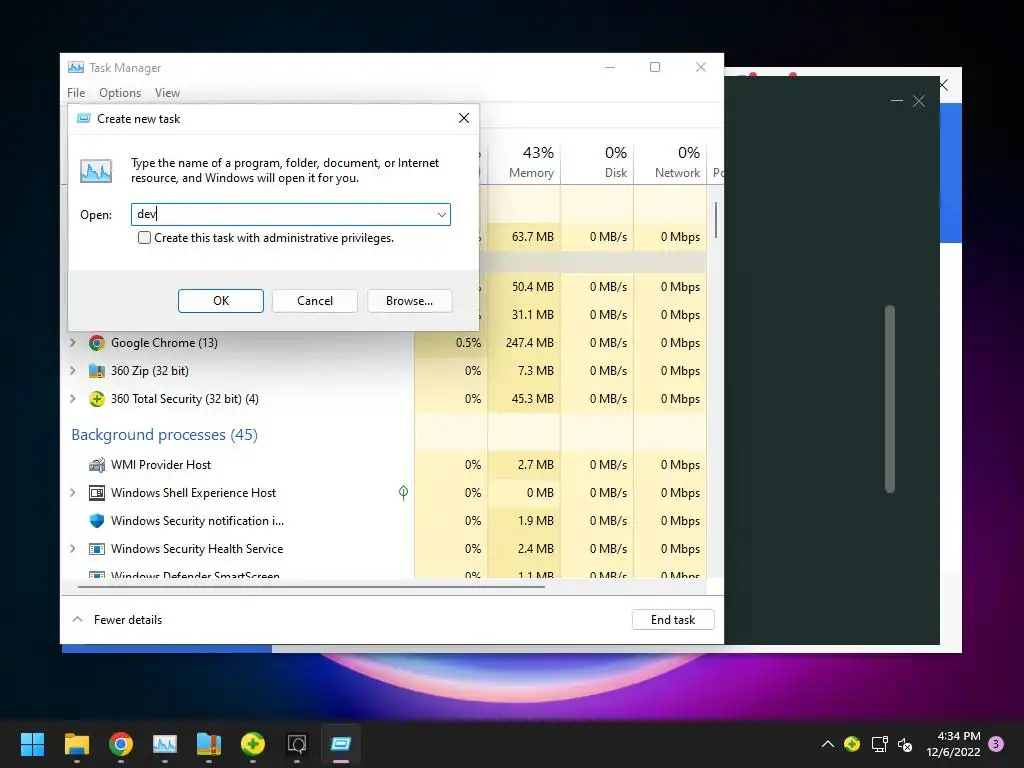Sort by the Disk column header
Viewport: 1024px width, 768px height.
click(597, 162)
